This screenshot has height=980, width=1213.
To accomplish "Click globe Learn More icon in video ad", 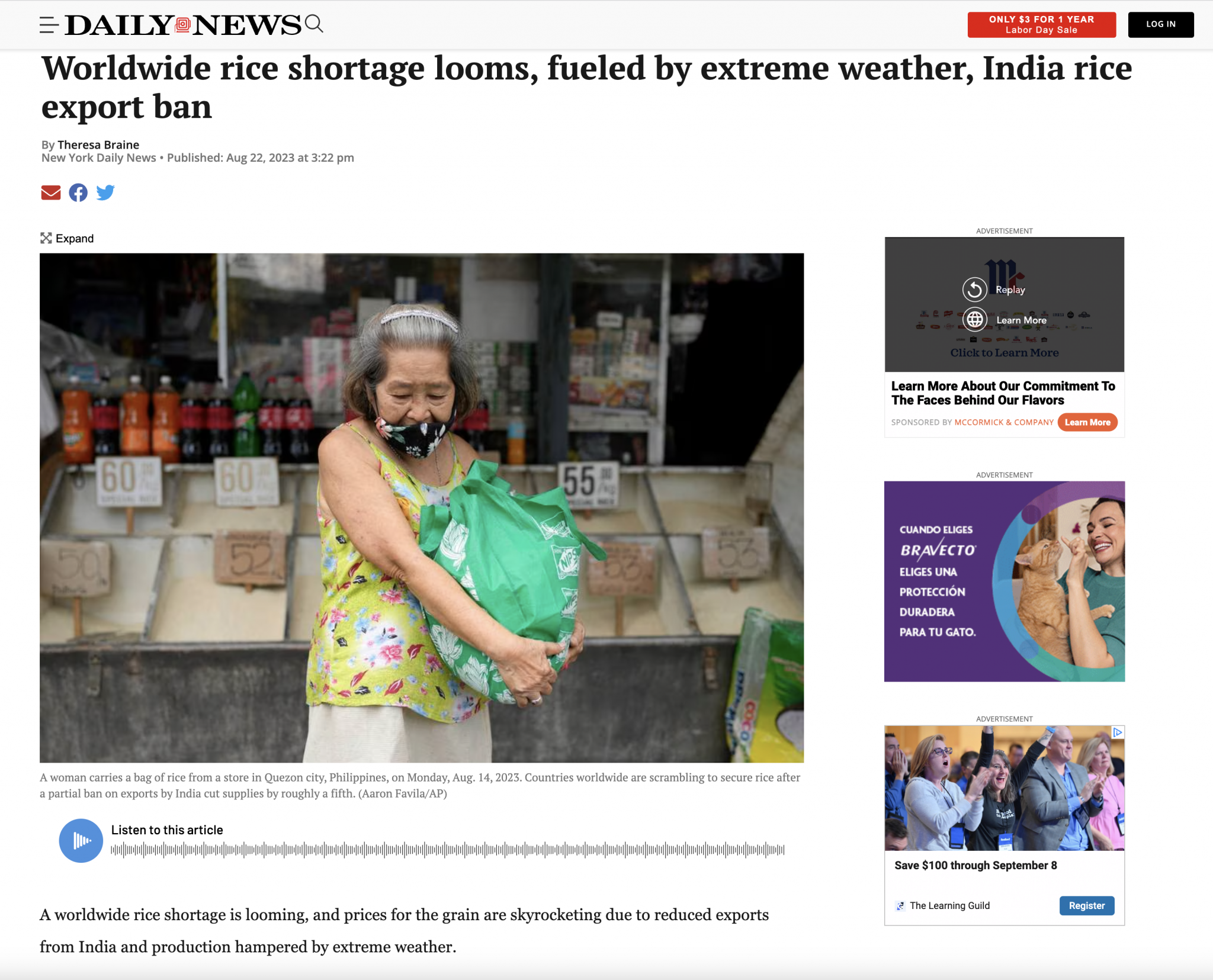I will pyautogui.click(x=975, y=320).
